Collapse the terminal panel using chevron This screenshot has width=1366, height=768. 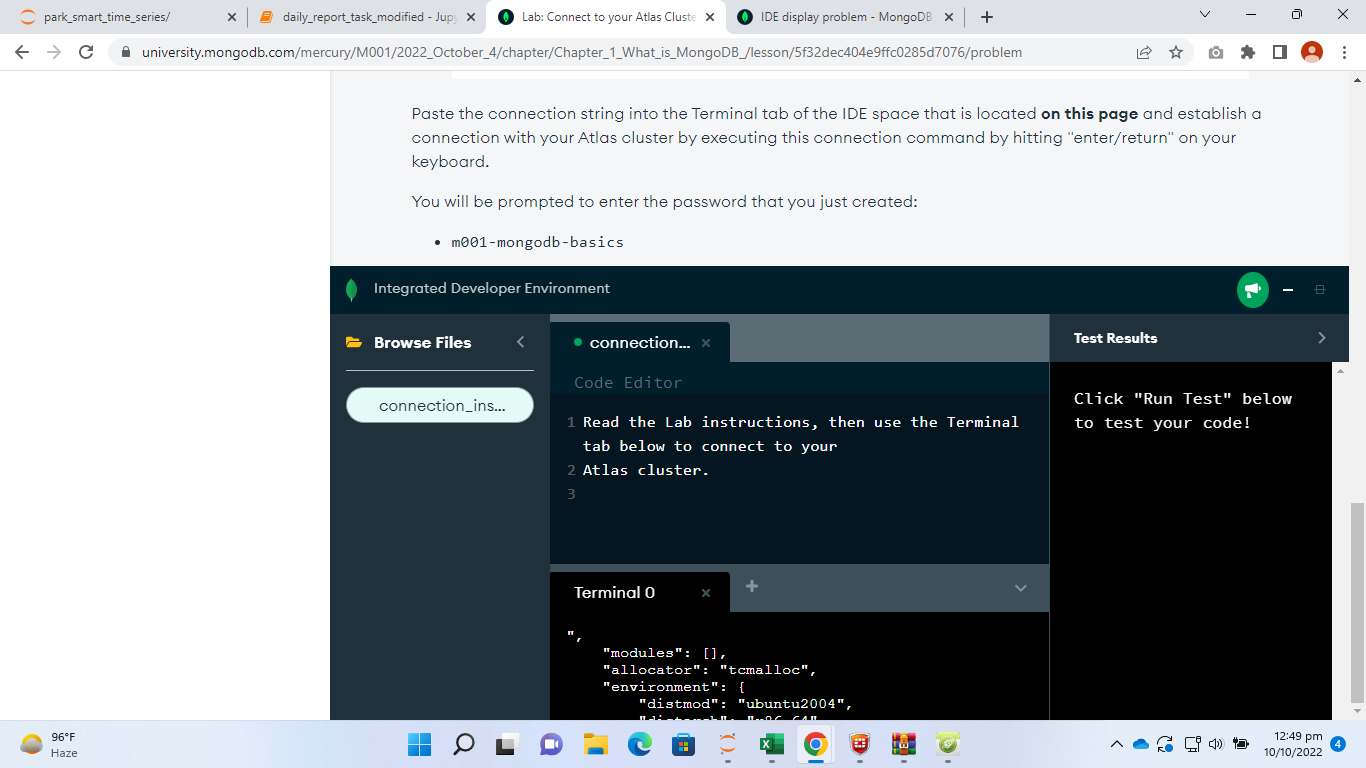tap(1020, 588)
